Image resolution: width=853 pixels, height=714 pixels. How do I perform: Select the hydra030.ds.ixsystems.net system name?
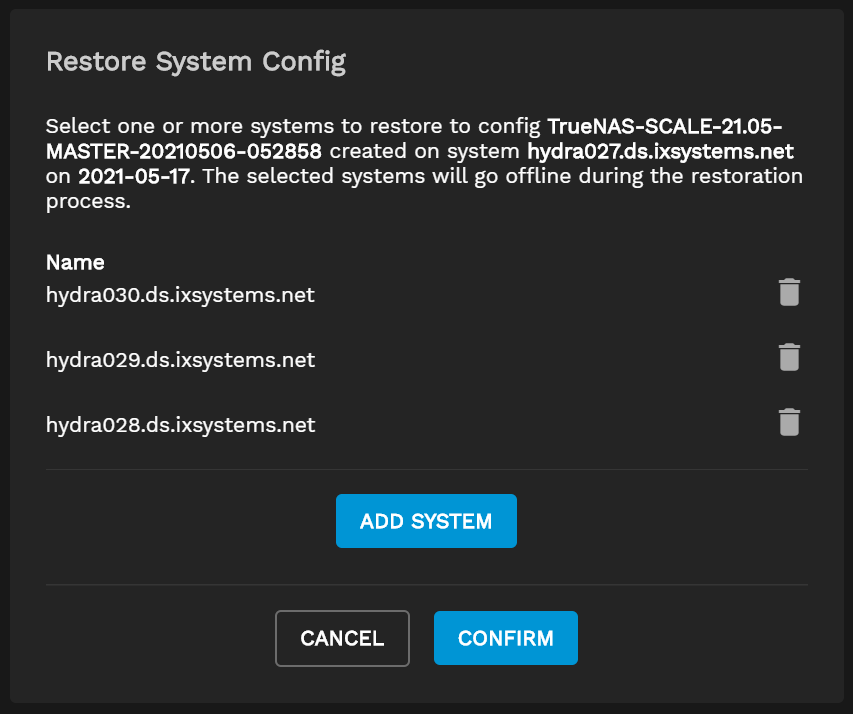(180, 295)
